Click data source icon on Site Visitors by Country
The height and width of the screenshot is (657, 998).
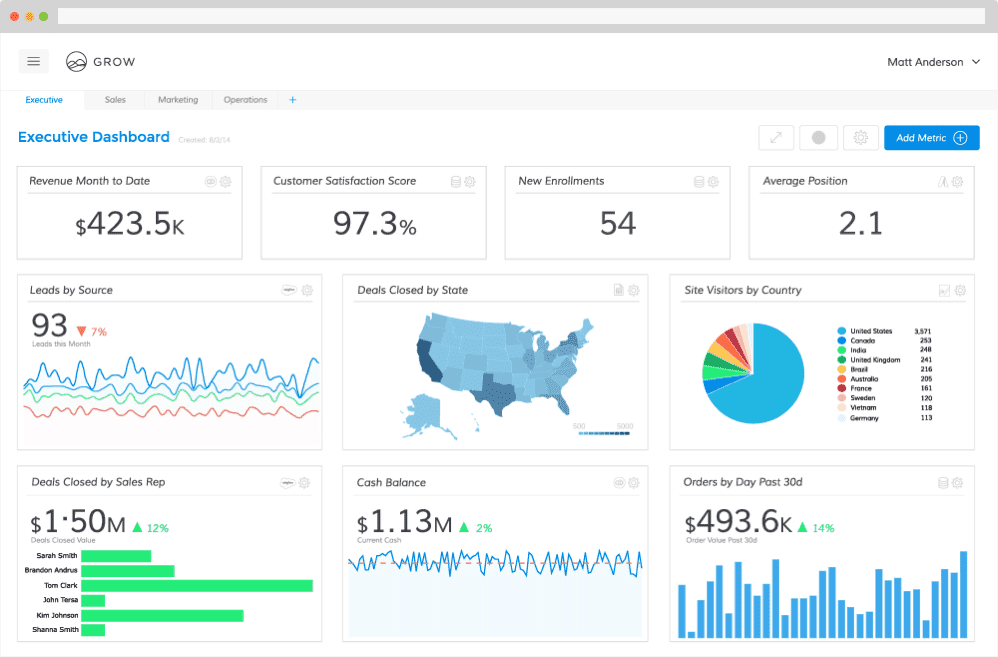point(943,290)
